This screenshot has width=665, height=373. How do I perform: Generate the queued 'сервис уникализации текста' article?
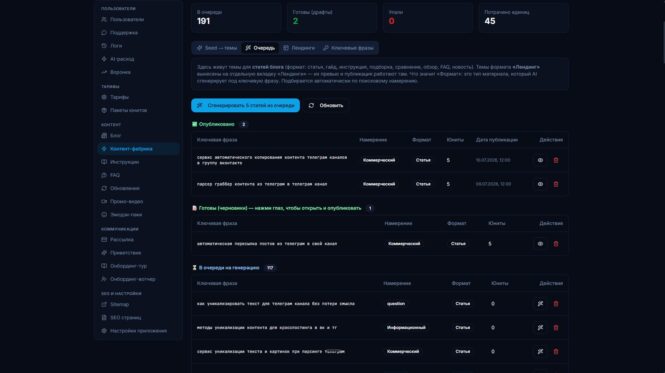pos(540,351)
